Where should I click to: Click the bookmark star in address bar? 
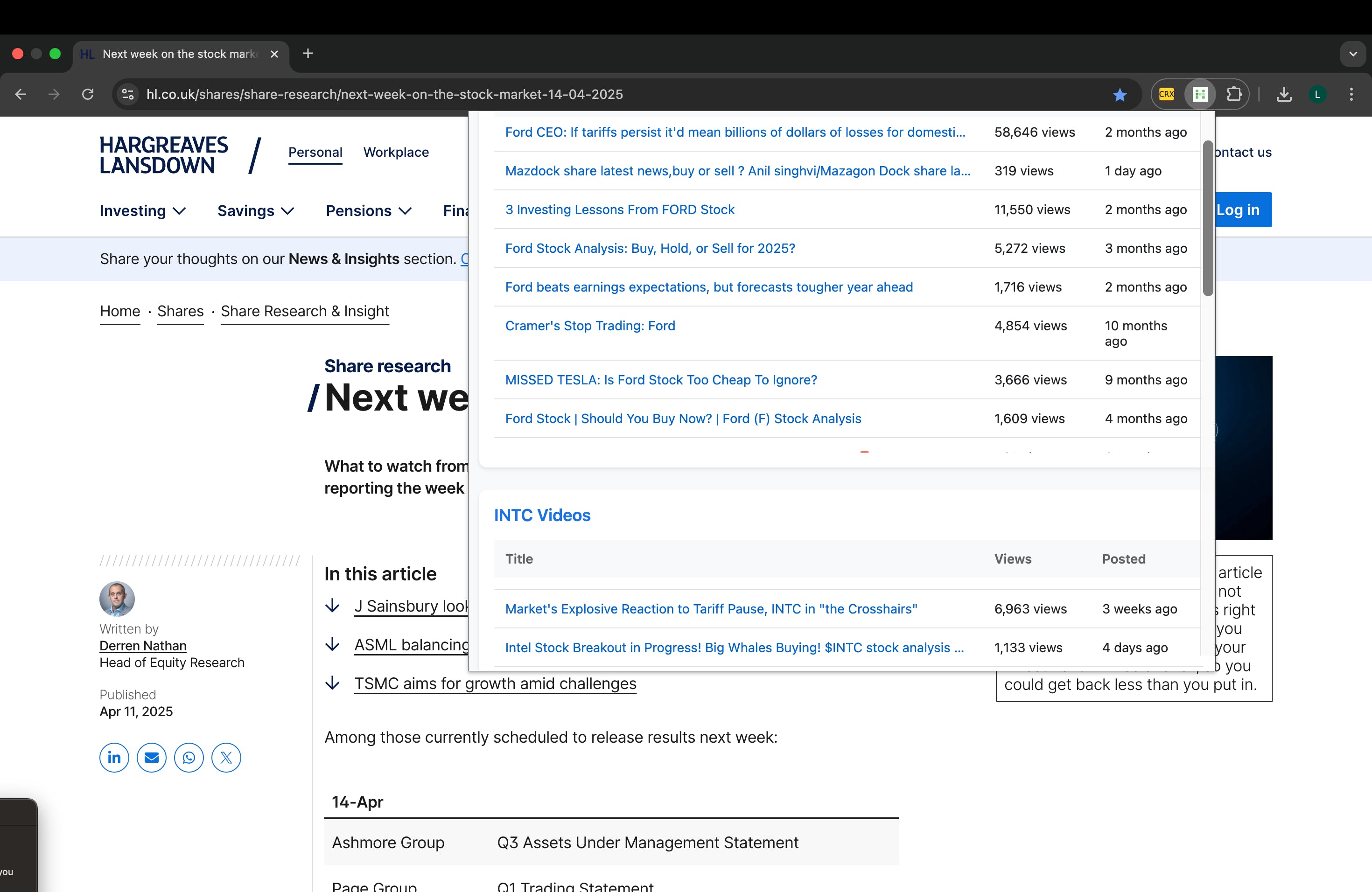[x=1120, y=95]
